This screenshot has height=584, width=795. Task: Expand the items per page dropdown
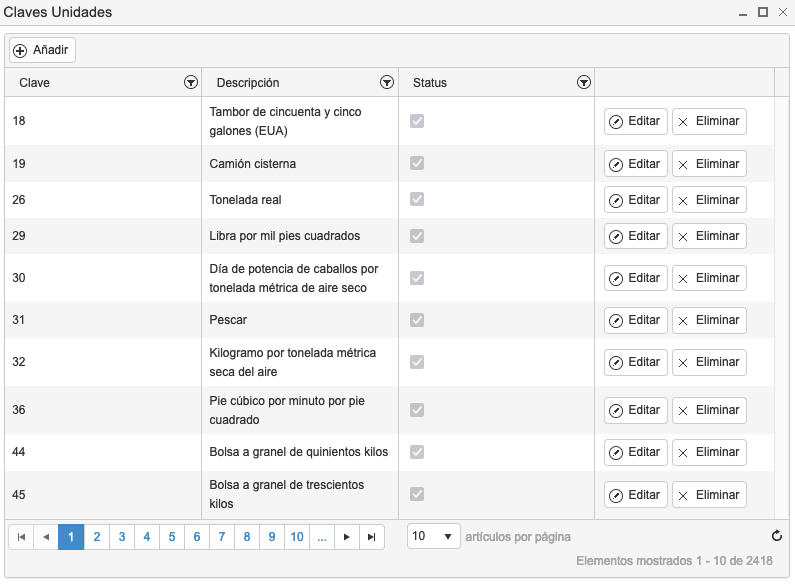coord(433,536)
